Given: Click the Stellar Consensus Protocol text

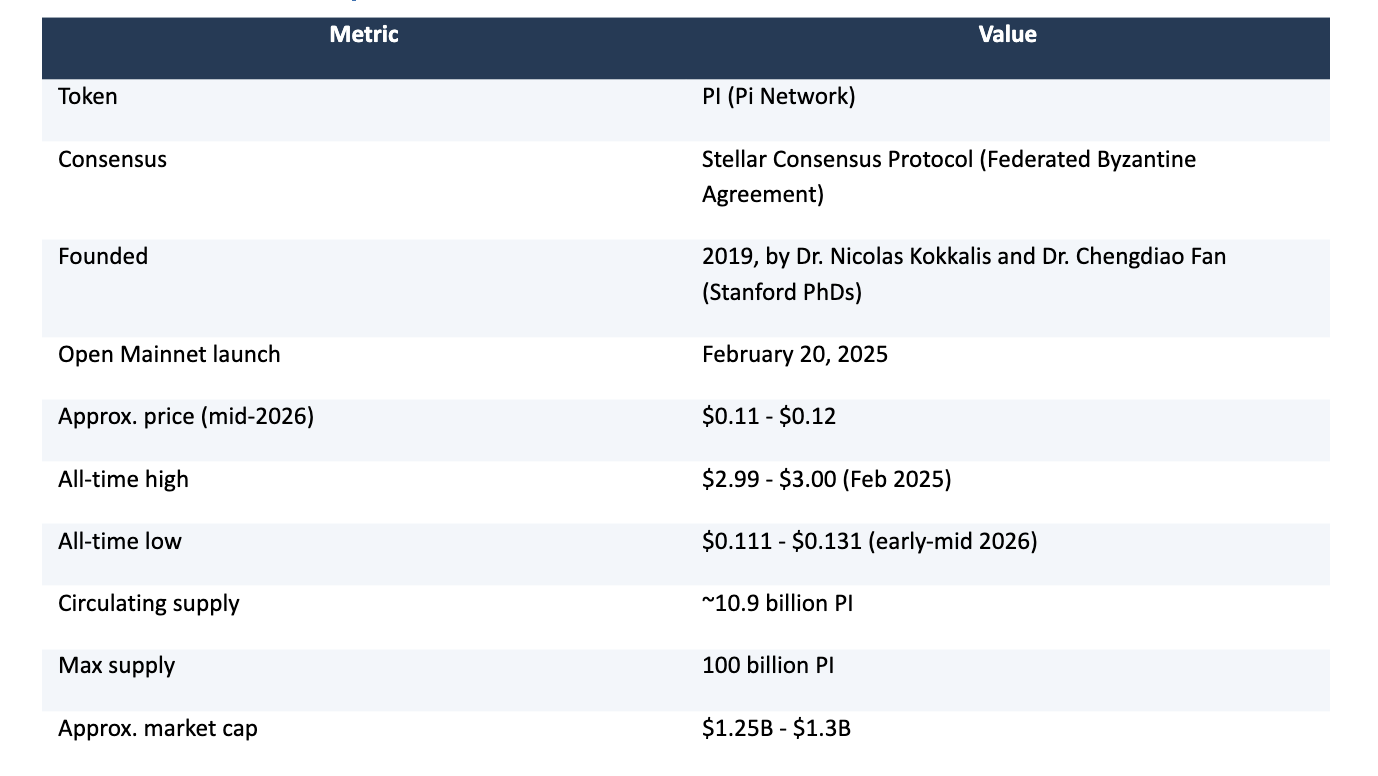Looking at the screenshot, I should (x=837, y=159).
